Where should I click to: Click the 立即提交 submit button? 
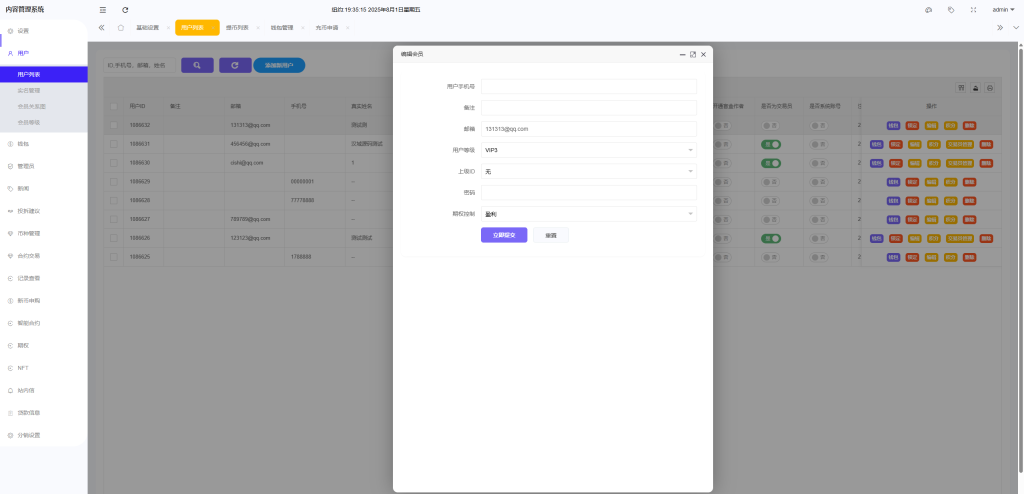(x=504, y=235)
